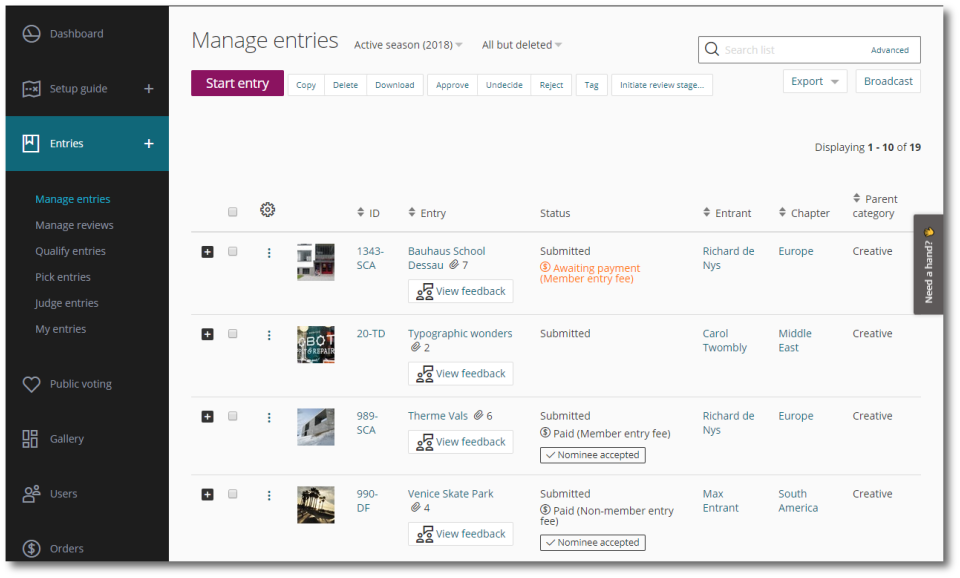Open the Gallery grid icon
The width and height of the screenshot is (960, 578).
[30, 438]
